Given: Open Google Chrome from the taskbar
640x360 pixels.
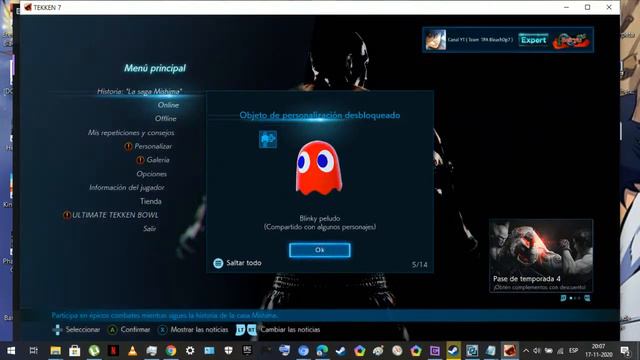Looking at the screenshot, I should coord(171,351).
